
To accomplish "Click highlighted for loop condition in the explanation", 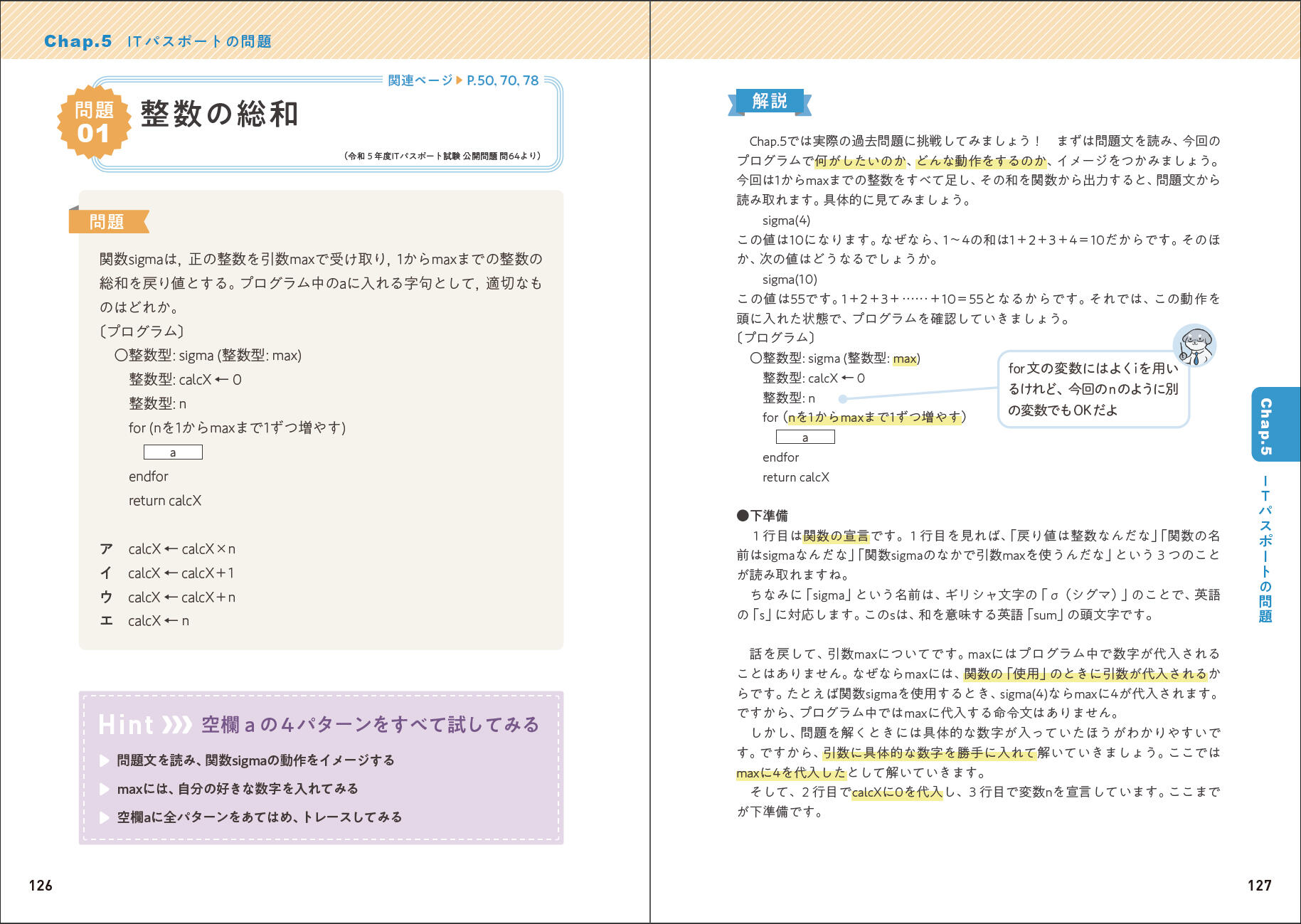I will pos(875,418).
